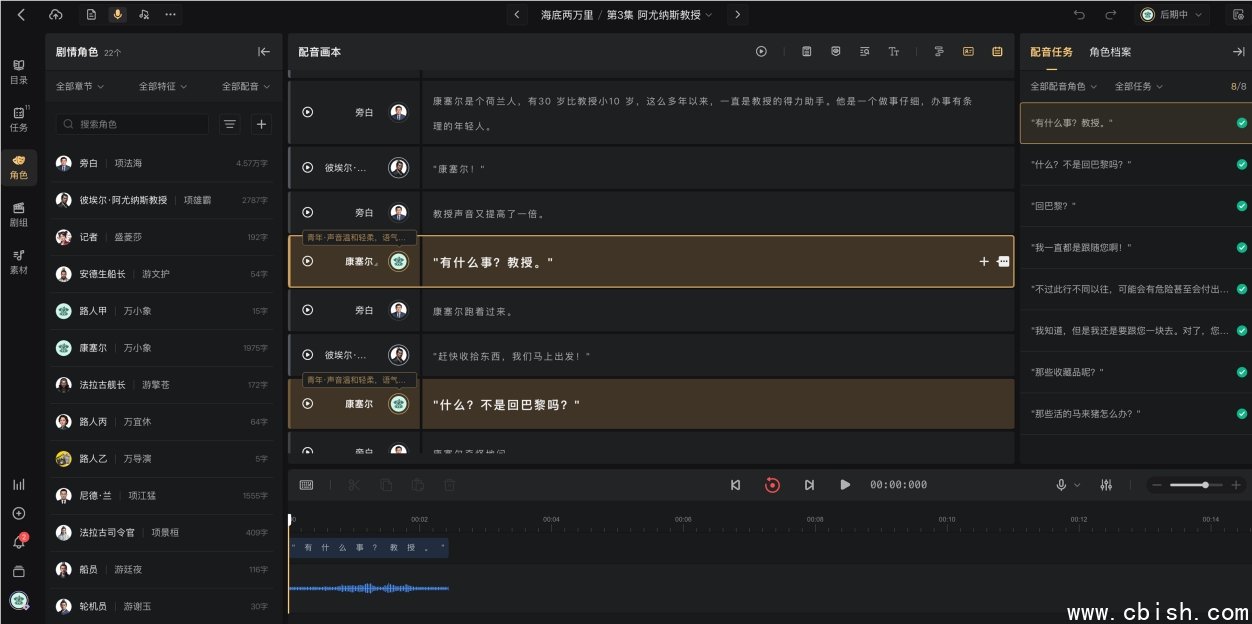Collapse the 剧情角色 character panel
The width and height of the screenshot is (1252, 624).
264,52
